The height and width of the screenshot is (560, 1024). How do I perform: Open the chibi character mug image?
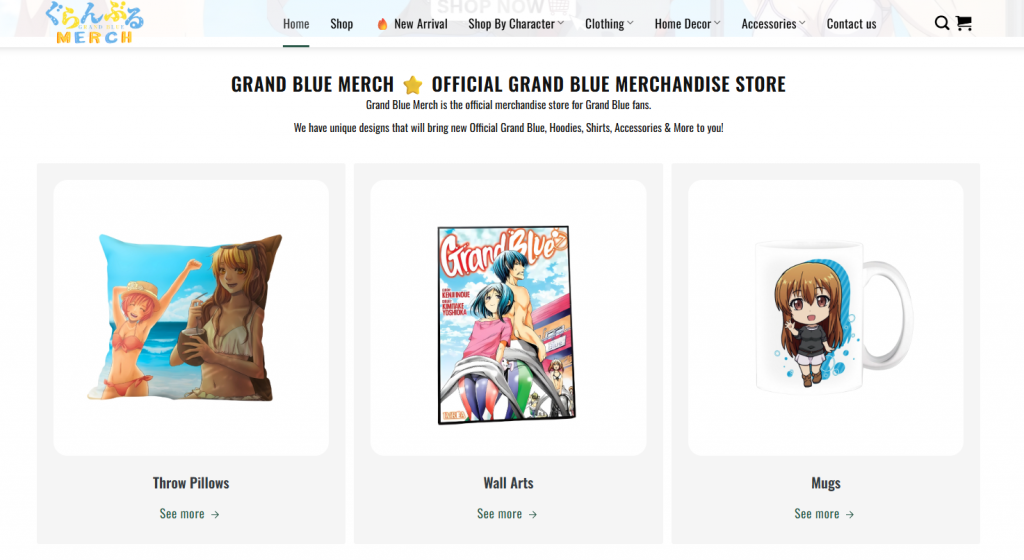tap(834, 317)
